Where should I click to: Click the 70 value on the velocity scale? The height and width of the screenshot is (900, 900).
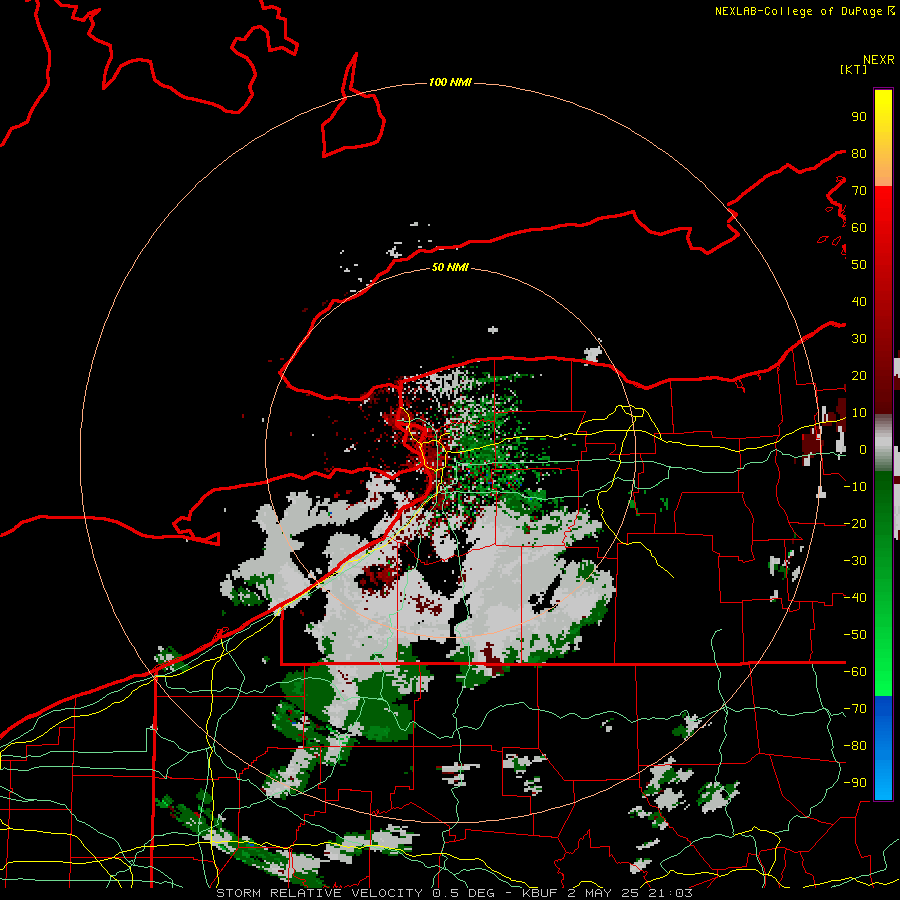[x=859, y=191]
